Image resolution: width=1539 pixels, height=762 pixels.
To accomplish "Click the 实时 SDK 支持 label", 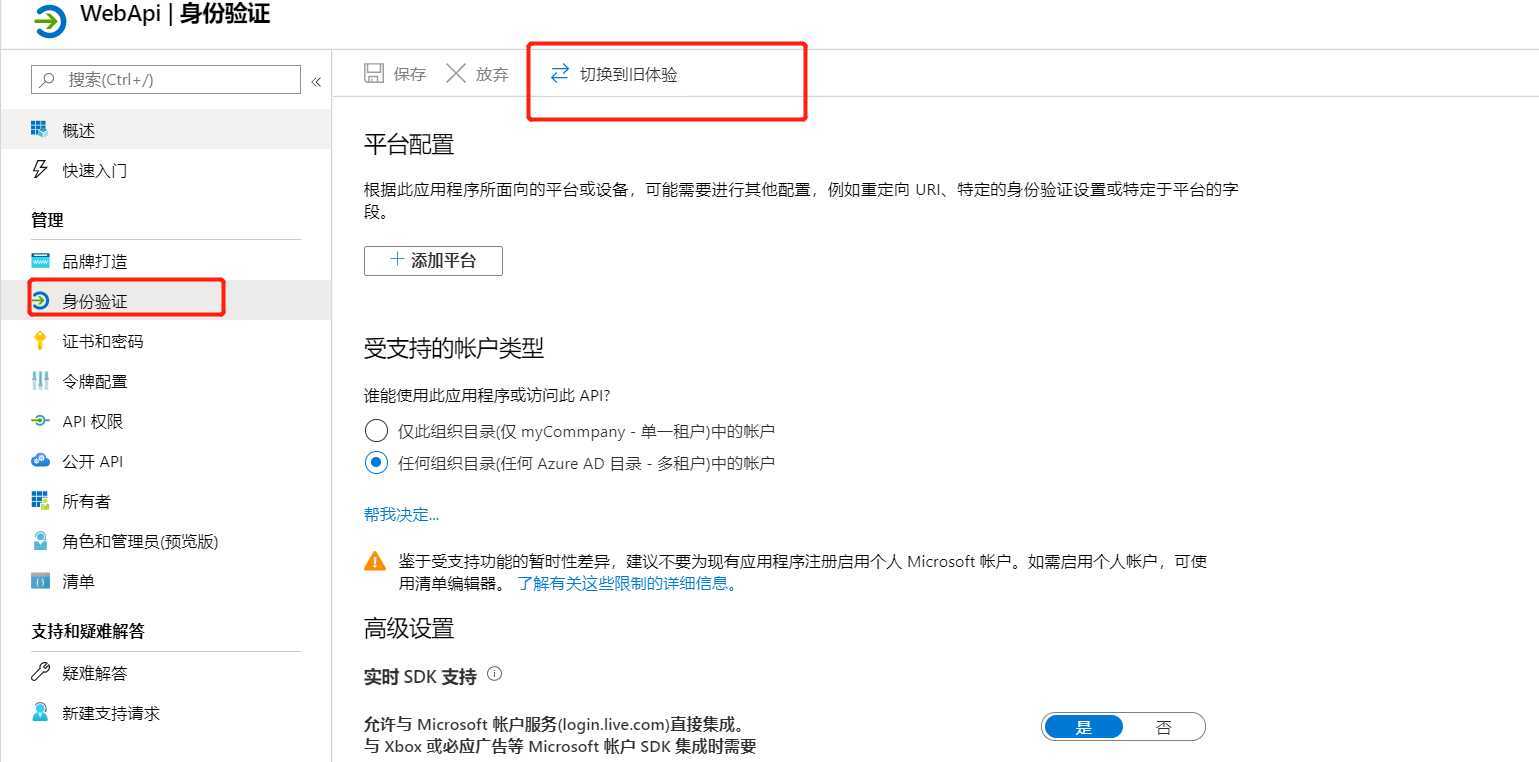I will (420, 676).
